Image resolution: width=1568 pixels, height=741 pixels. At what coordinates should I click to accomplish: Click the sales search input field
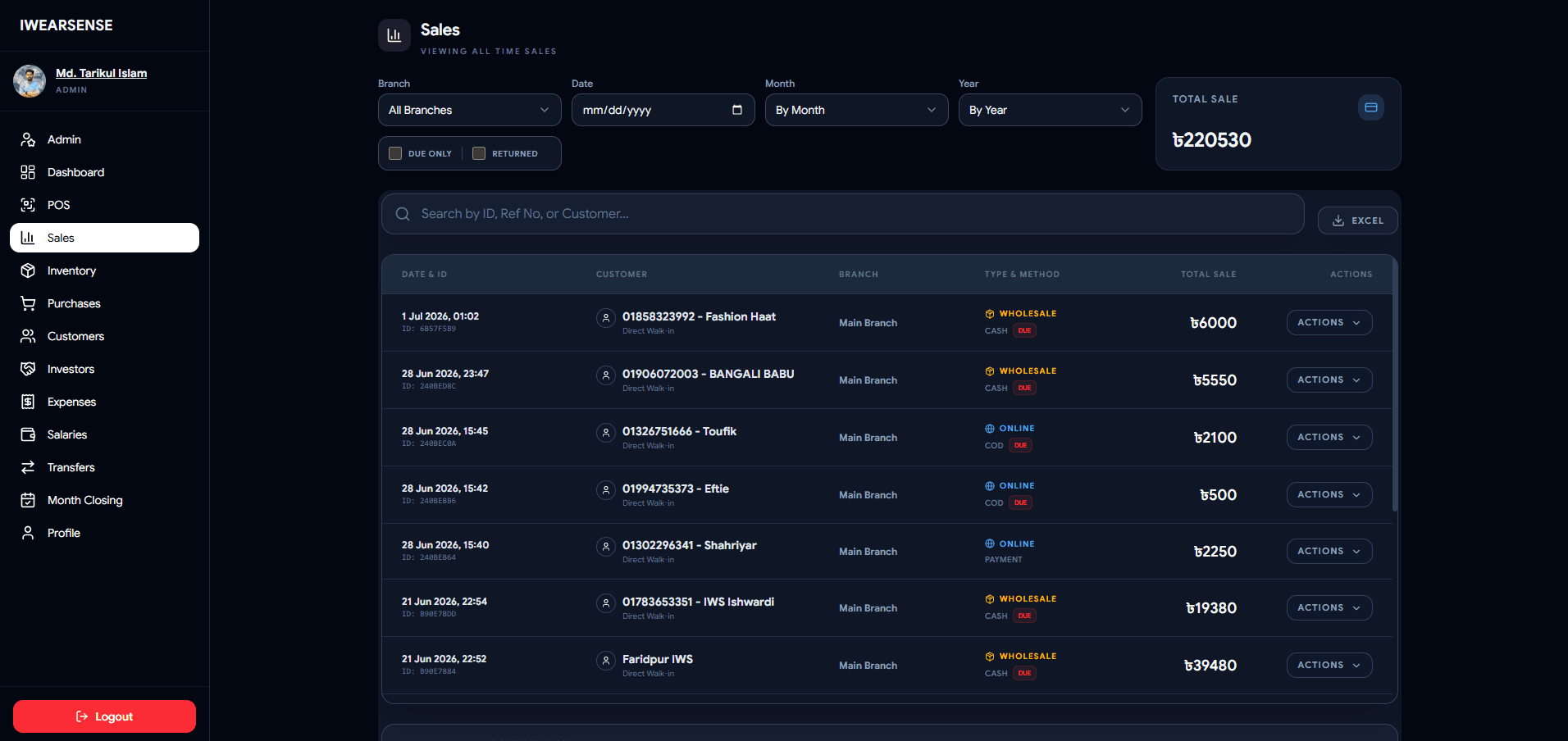pyautogui.click(x=843, y=214)
